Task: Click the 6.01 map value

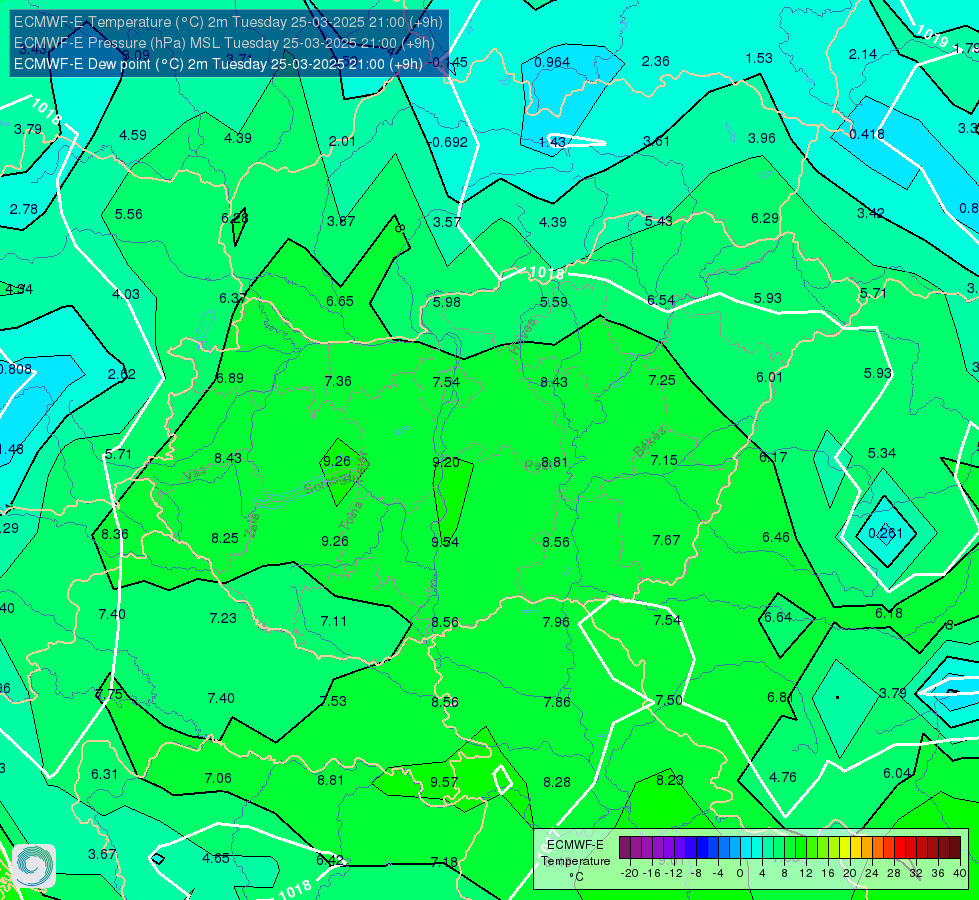Action: click(769, 377)
